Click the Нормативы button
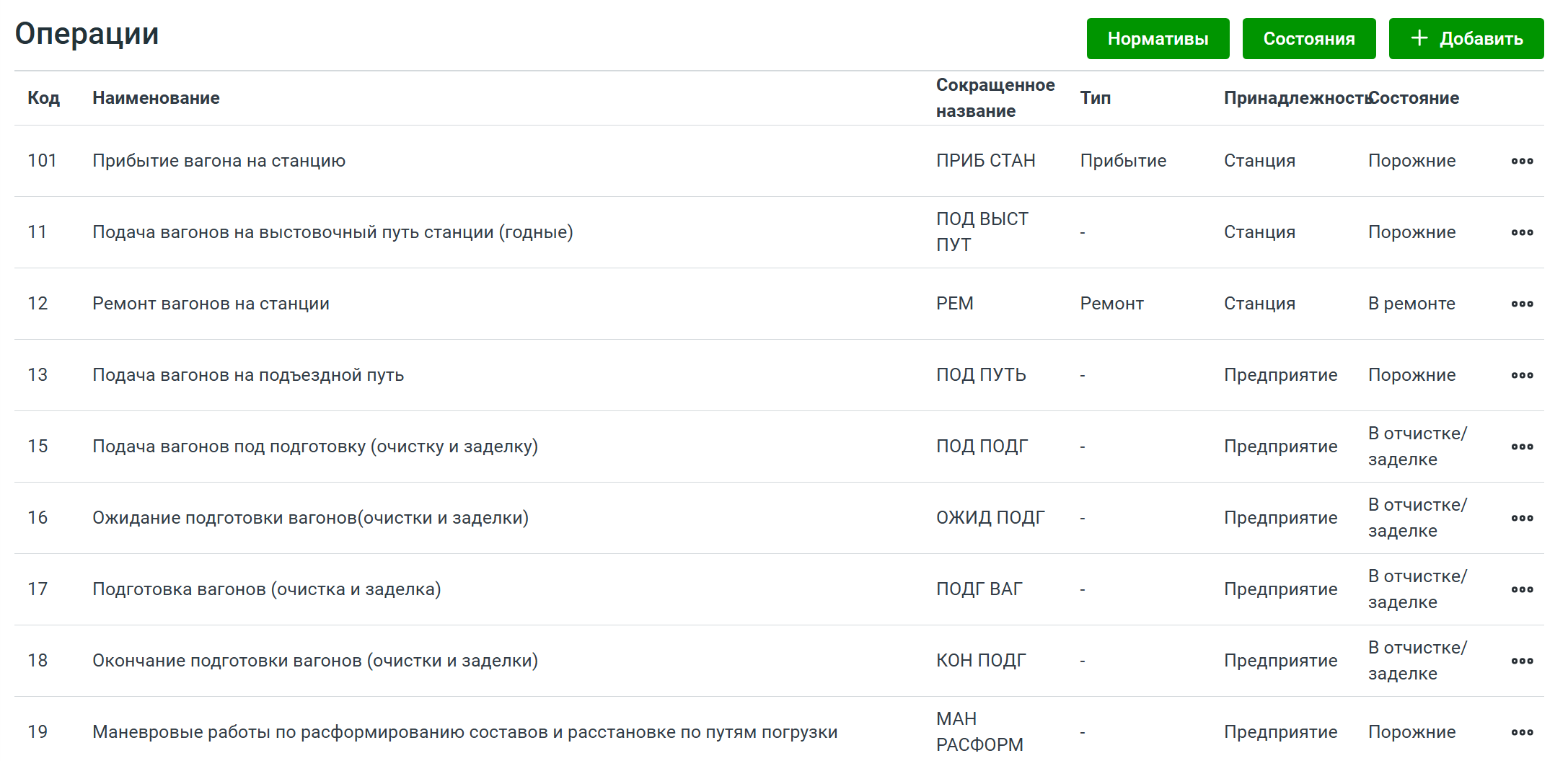 (x=1158, y=39)
